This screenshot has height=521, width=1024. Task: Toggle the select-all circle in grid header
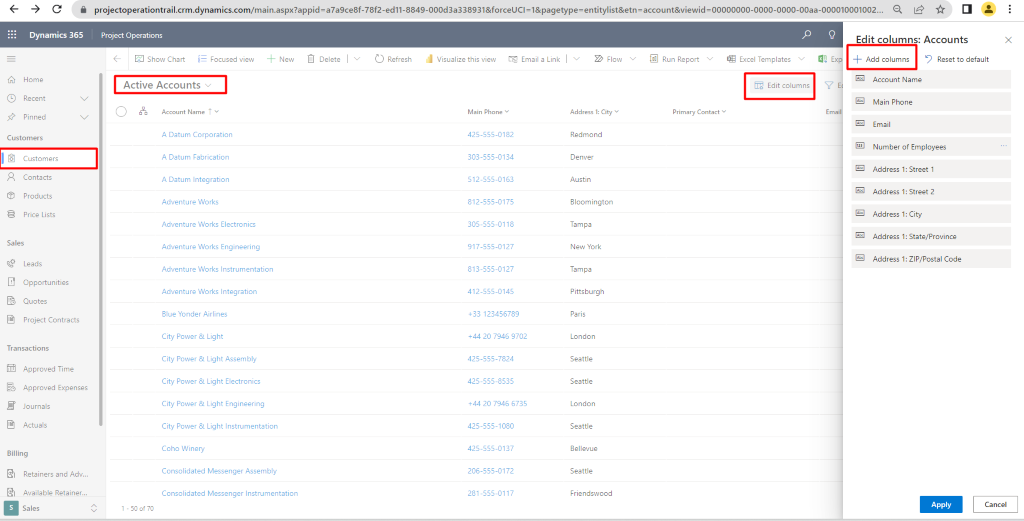pos(121,112)
